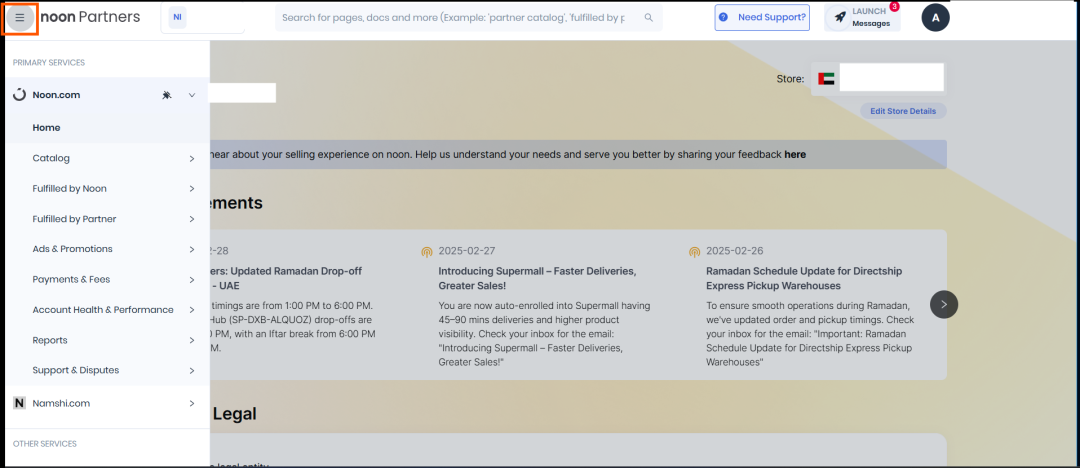Expand the Support & Disputes arrow
This screenshot has height=468, width=1080.
coord(191,371)
